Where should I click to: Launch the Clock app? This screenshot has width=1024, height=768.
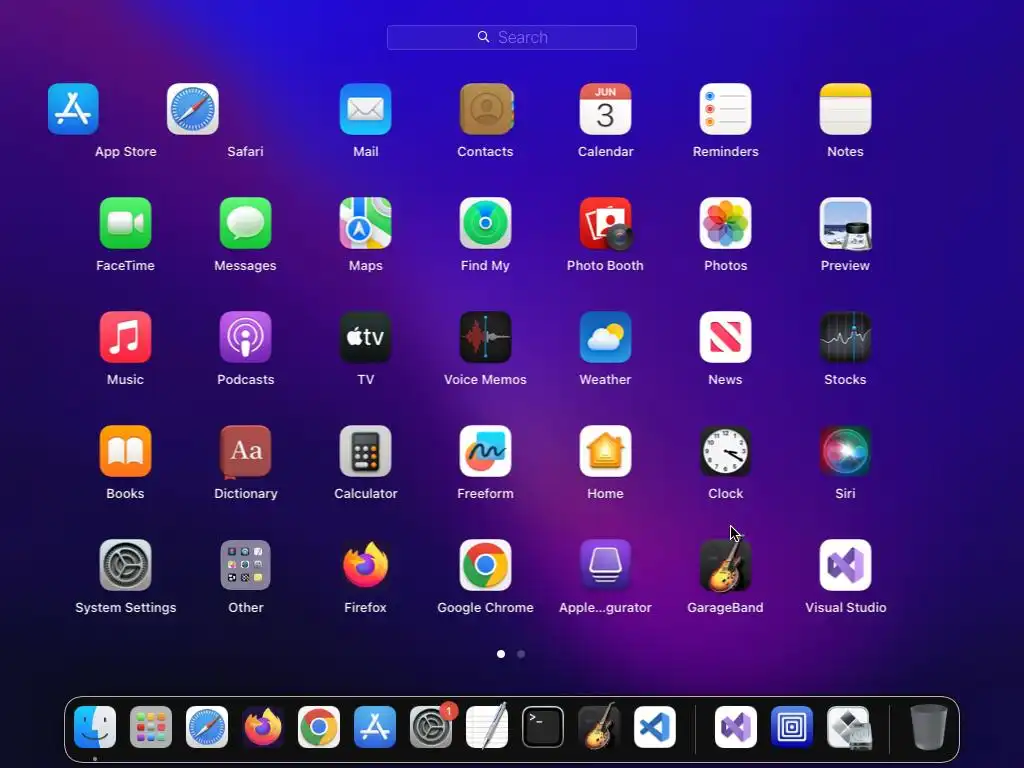[x=726, y=451]
